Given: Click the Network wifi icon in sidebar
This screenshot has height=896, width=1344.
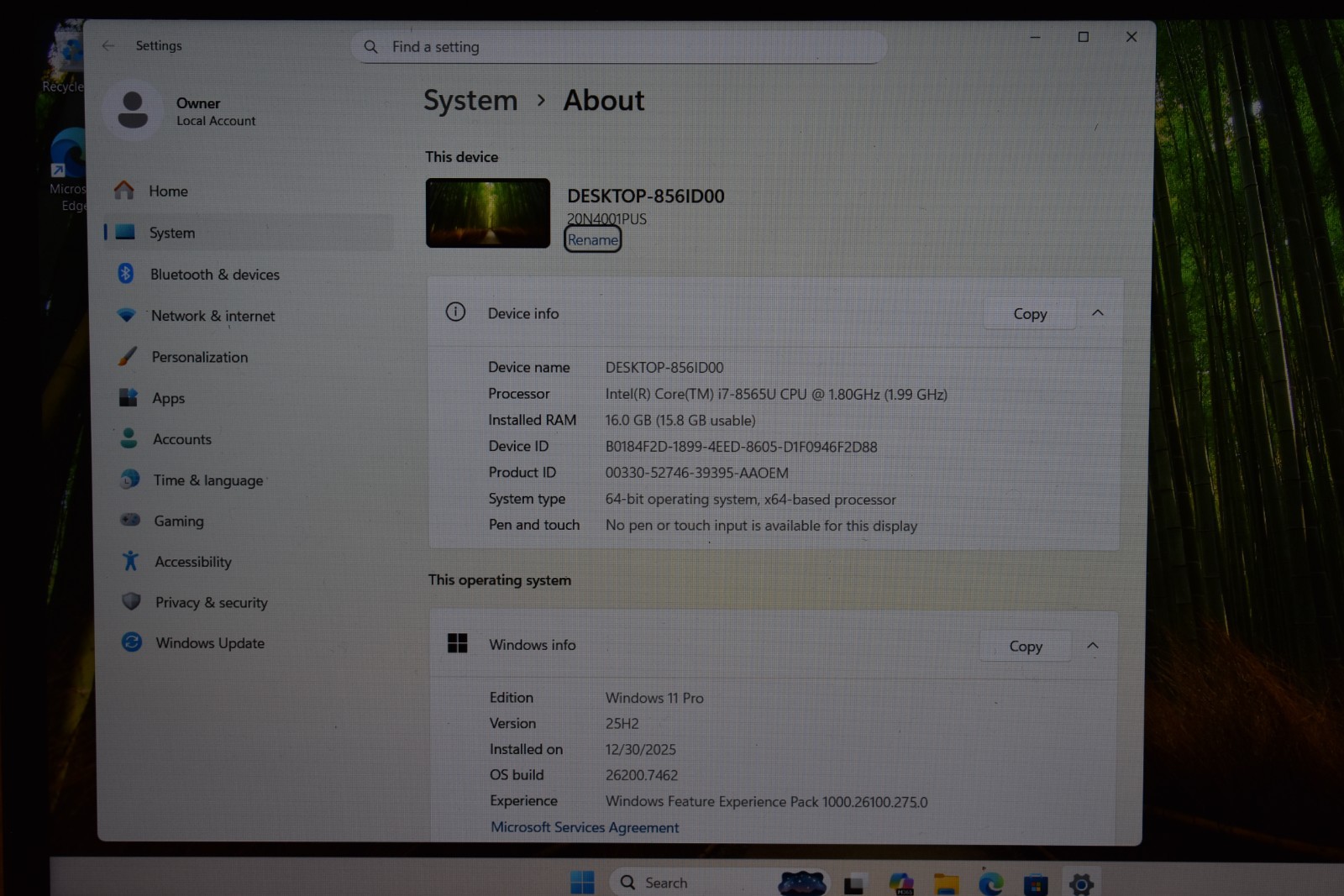Looking at the screenshot, I should tap(126, 315).
